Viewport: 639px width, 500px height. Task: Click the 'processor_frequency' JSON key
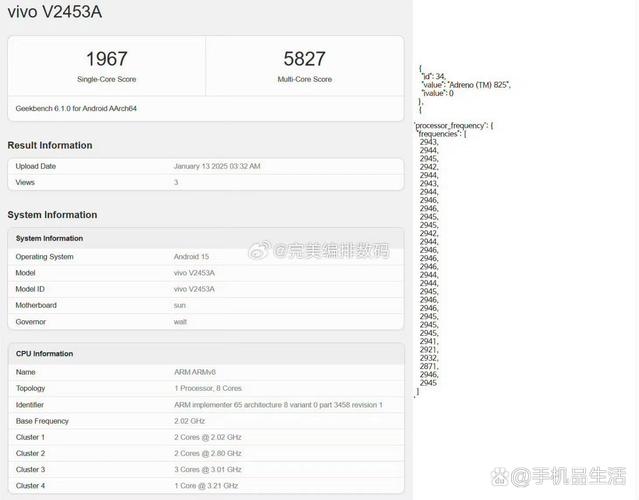tap(450, 126)
